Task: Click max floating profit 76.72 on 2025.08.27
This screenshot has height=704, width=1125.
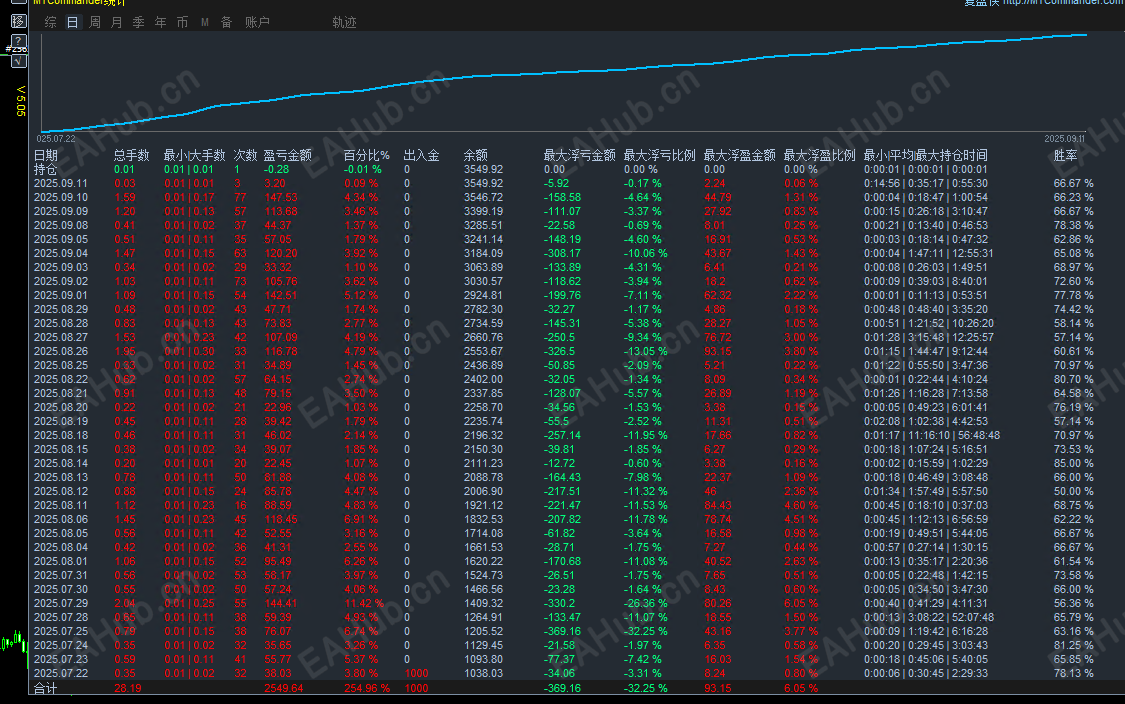Action: (717, 337)
